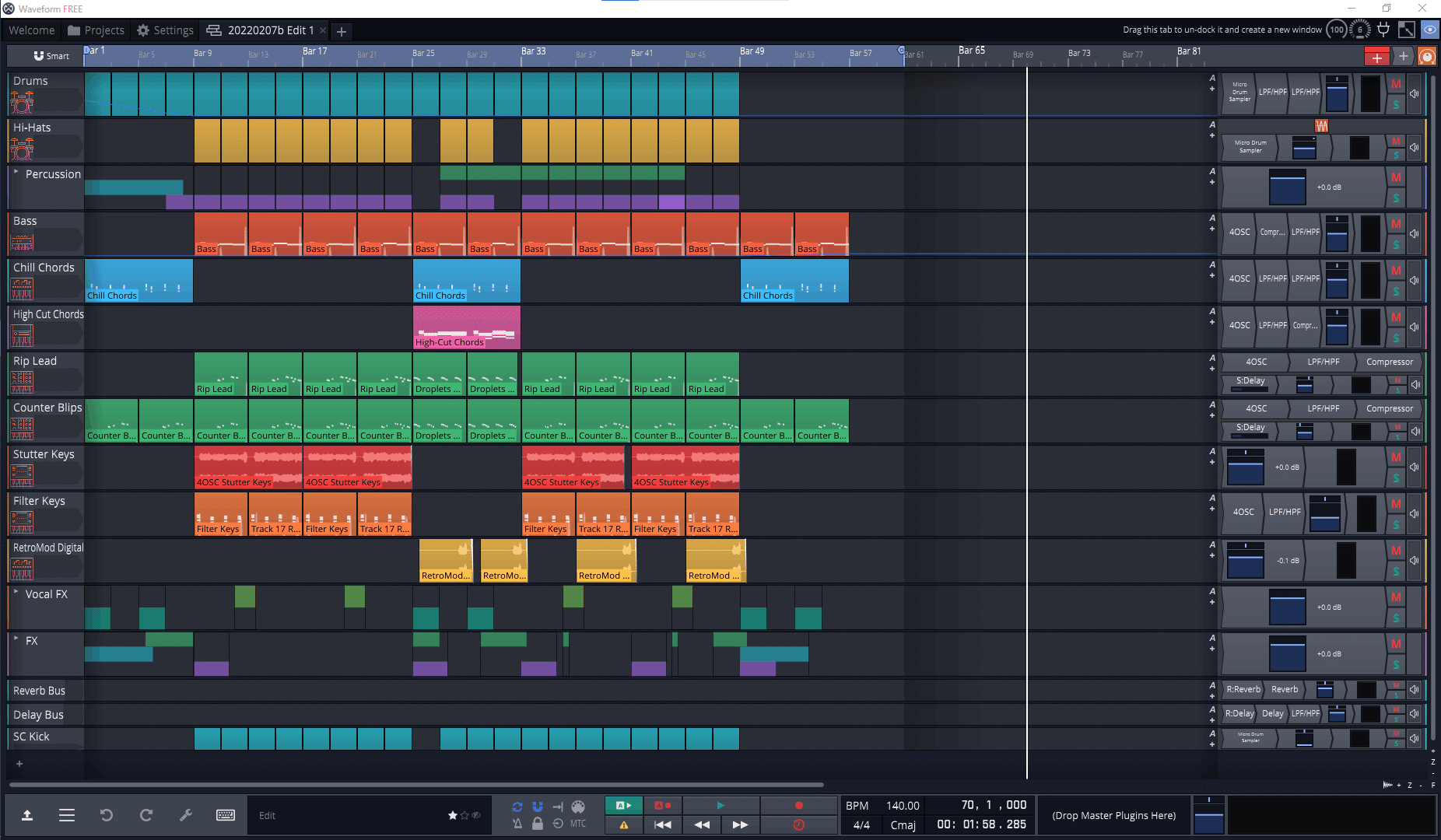
Task: Toggle the lock icon next to the transport
Action: point(538,824)
